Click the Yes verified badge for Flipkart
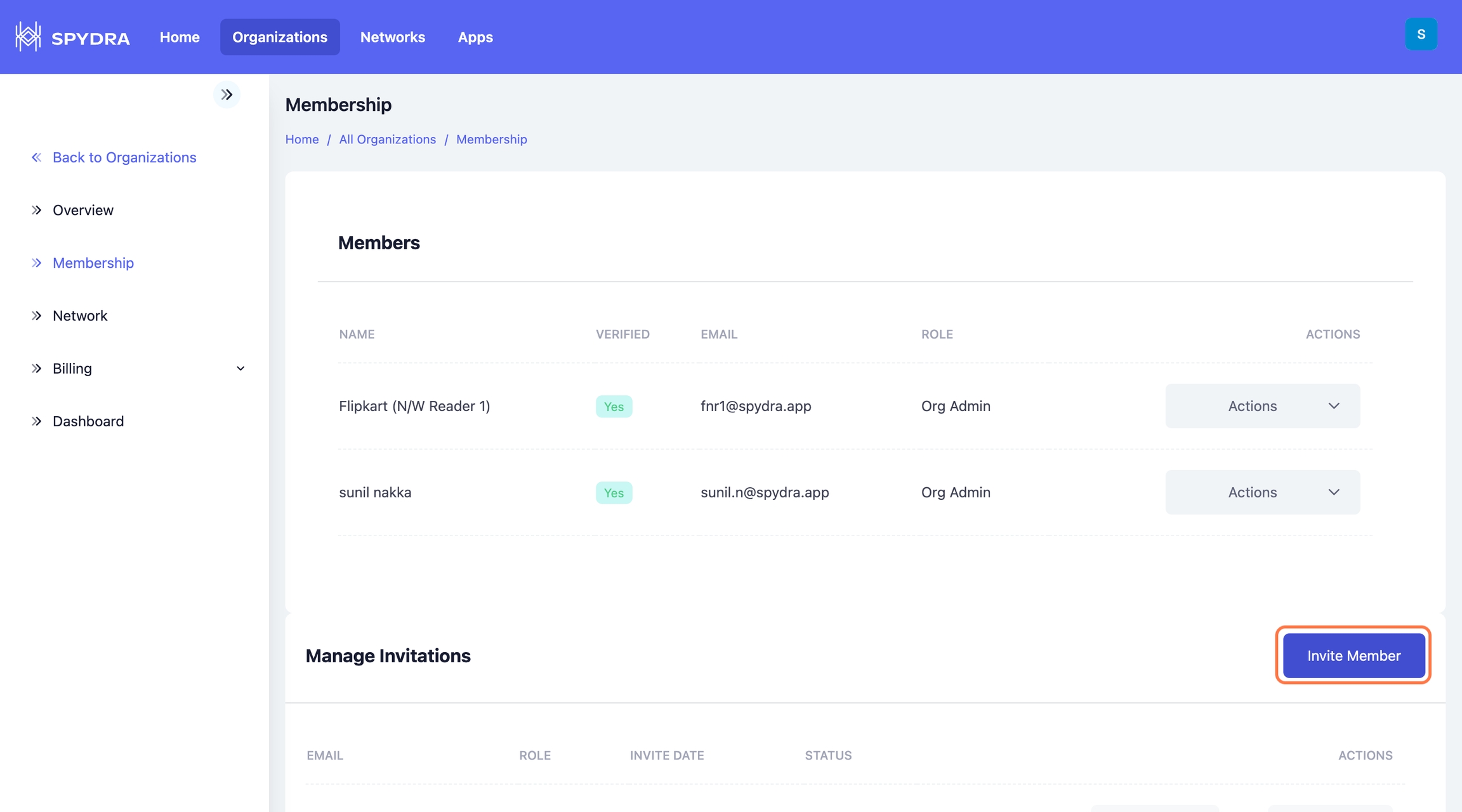This screenshot has height=812, width=1462. [614, 407]
